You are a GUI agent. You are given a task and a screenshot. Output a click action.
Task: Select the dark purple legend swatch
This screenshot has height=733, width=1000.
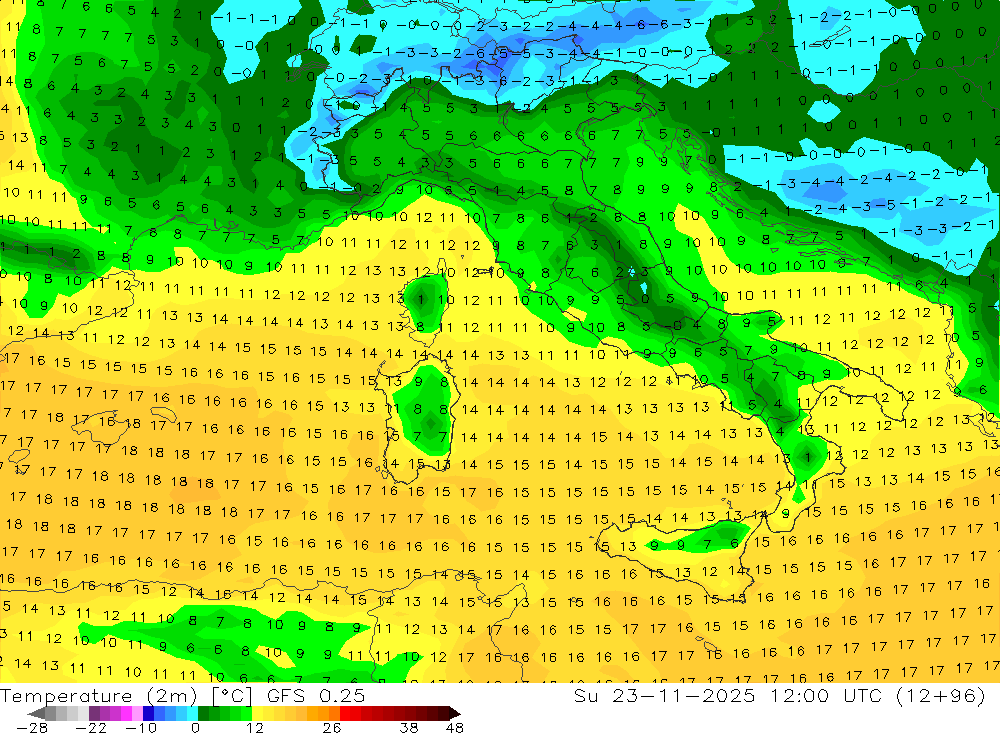tap(94, 713)
